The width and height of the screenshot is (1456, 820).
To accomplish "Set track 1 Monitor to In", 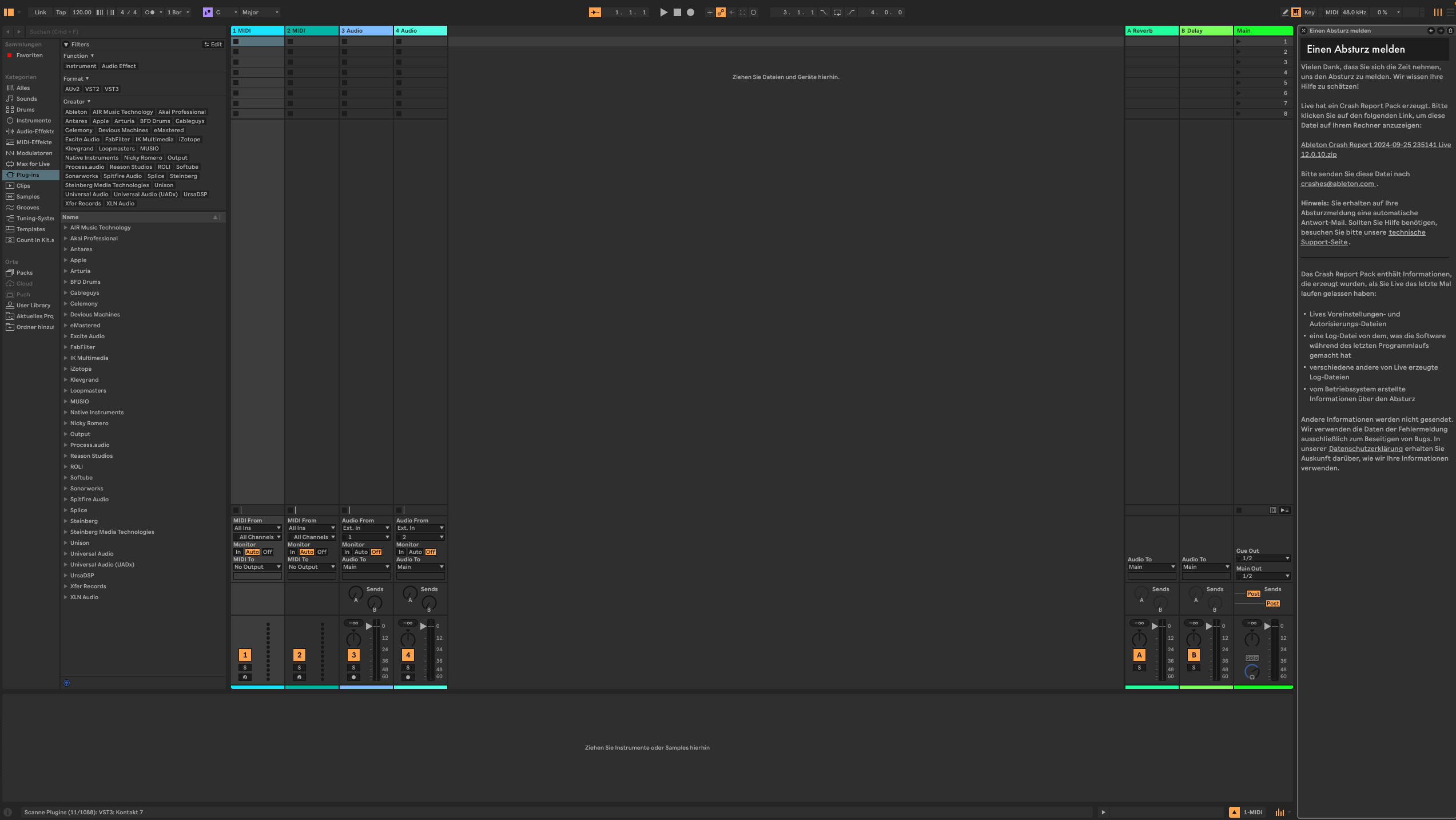I will [x=238, y=552].
